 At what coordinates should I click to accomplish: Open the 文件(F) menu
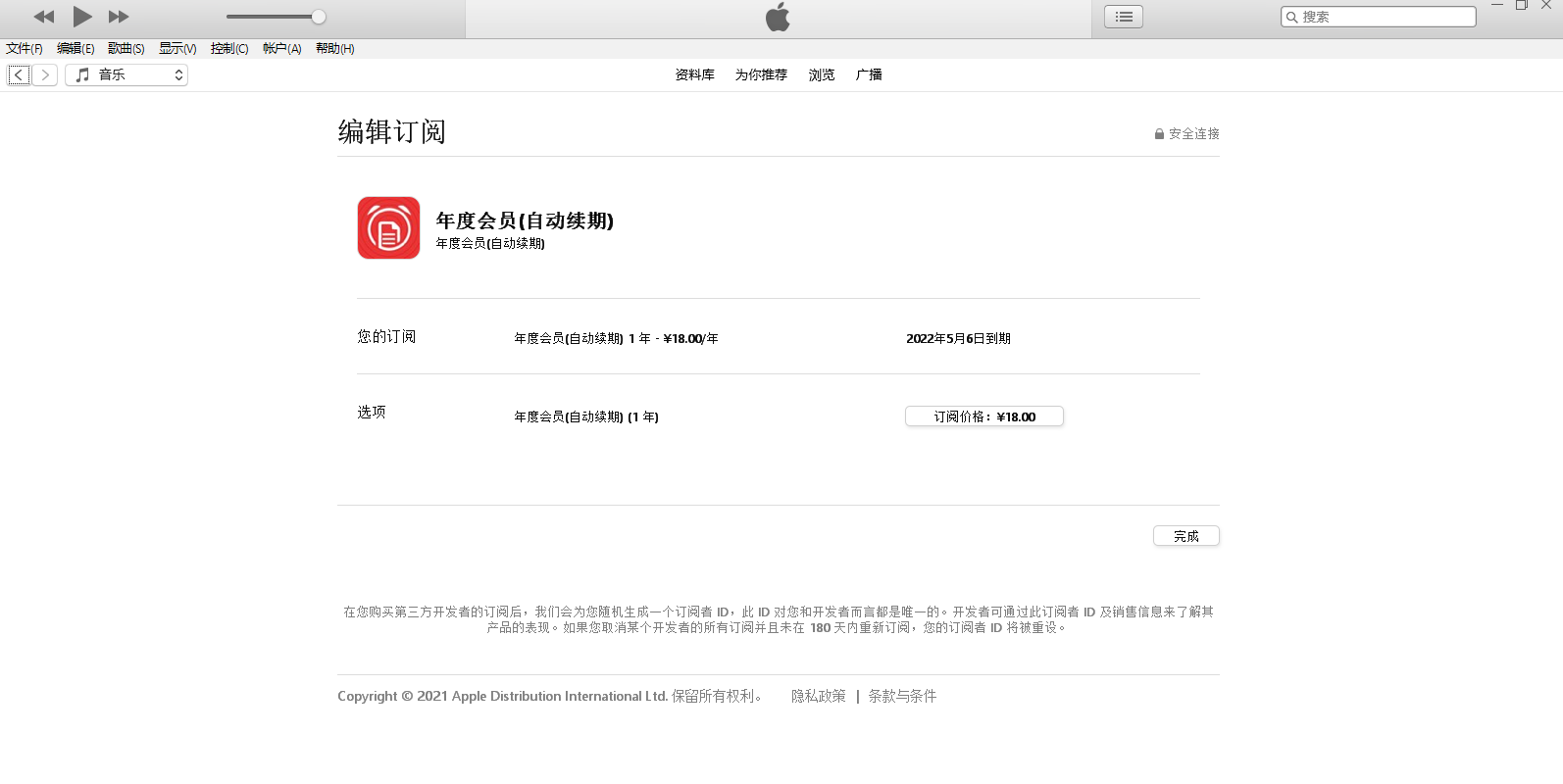(x=25, y=48)
